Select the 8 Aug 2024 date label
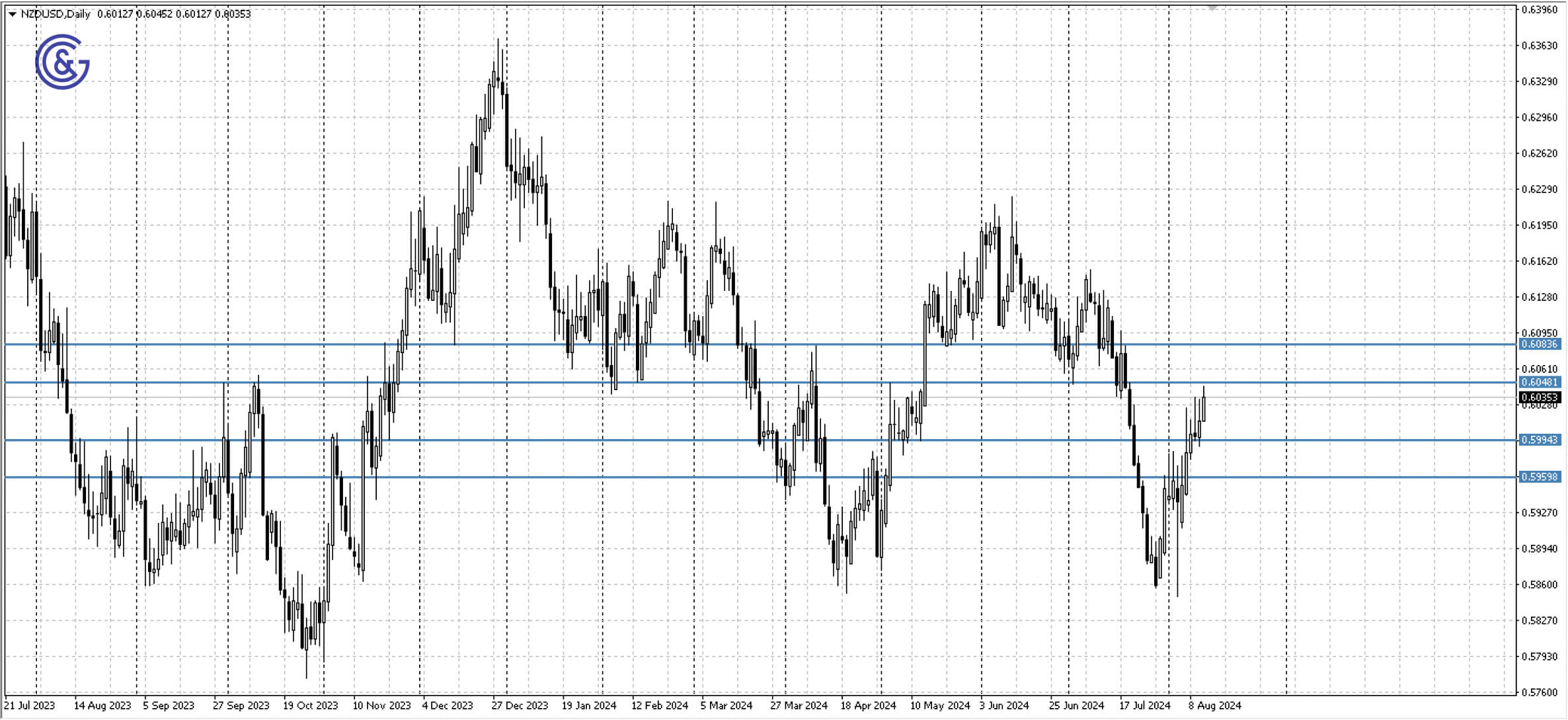 1214,705
